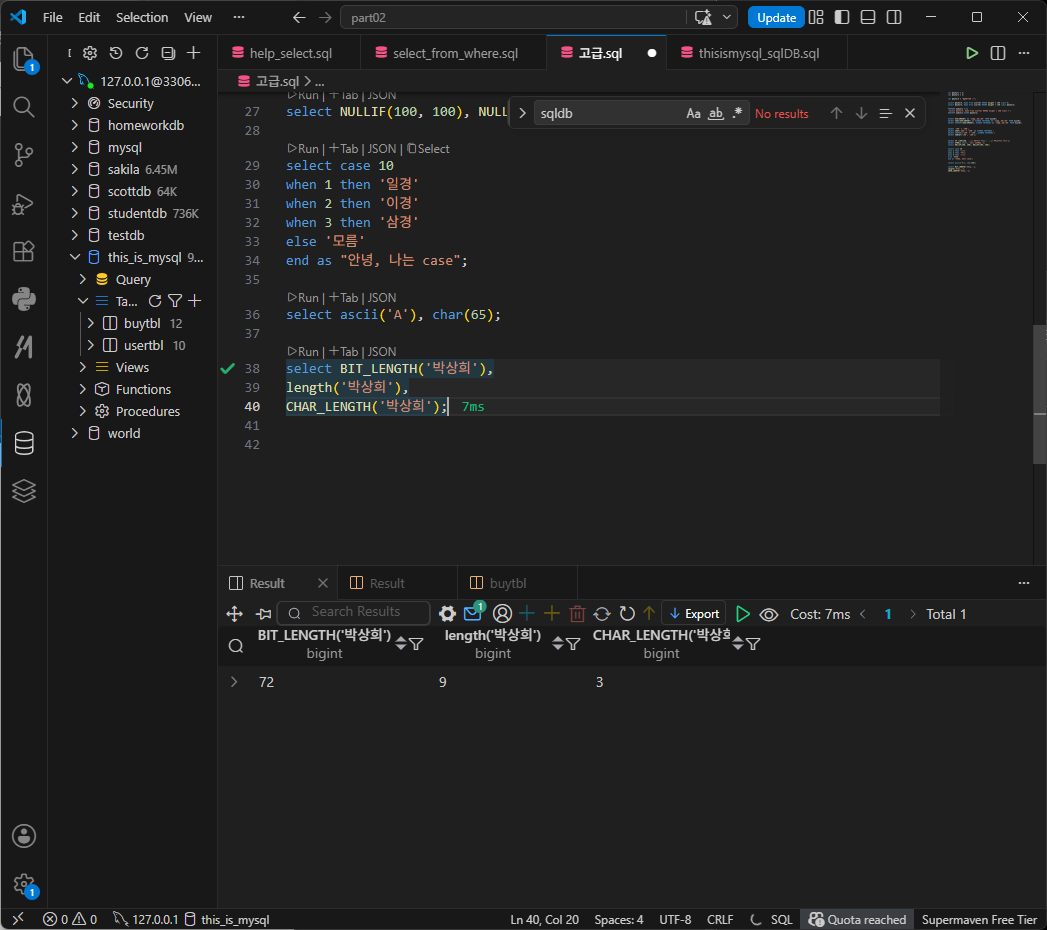The width and height of the screenshot is (1047, 930).
Task: Open the Extensions view
Action: (x=24, y=252)
